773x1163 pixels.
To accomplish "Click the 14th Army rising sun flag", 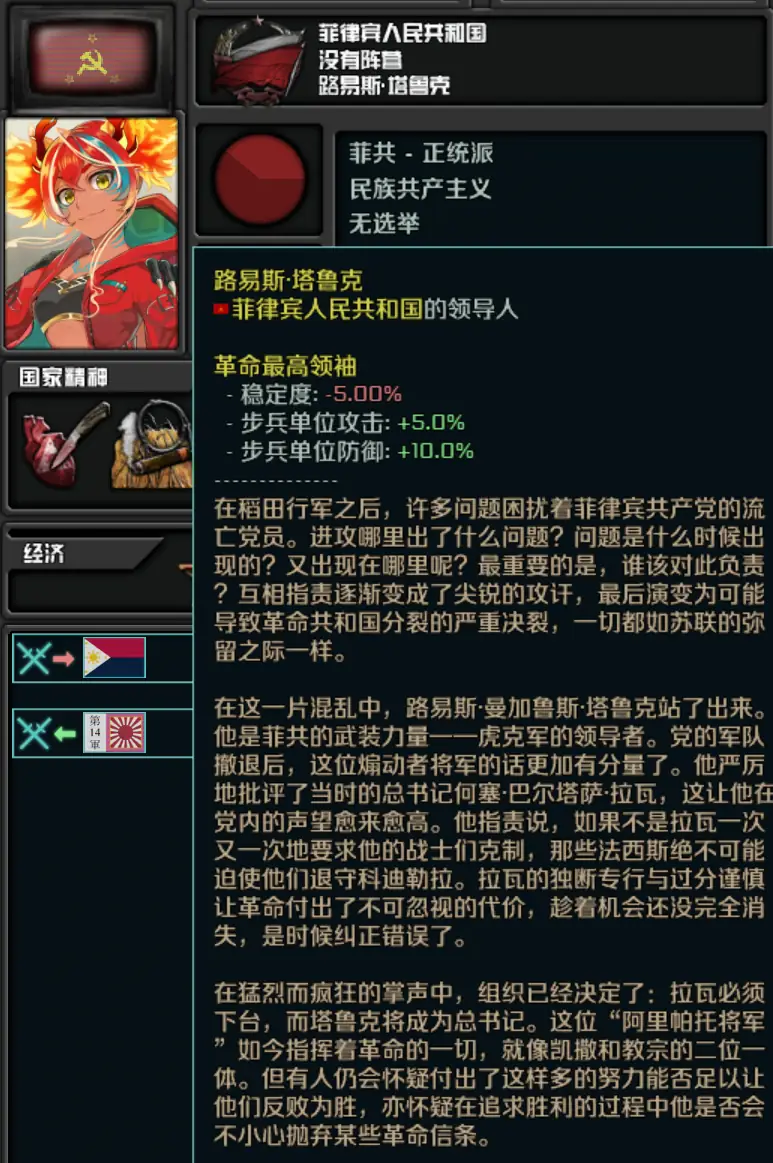I will coord(114,733).
